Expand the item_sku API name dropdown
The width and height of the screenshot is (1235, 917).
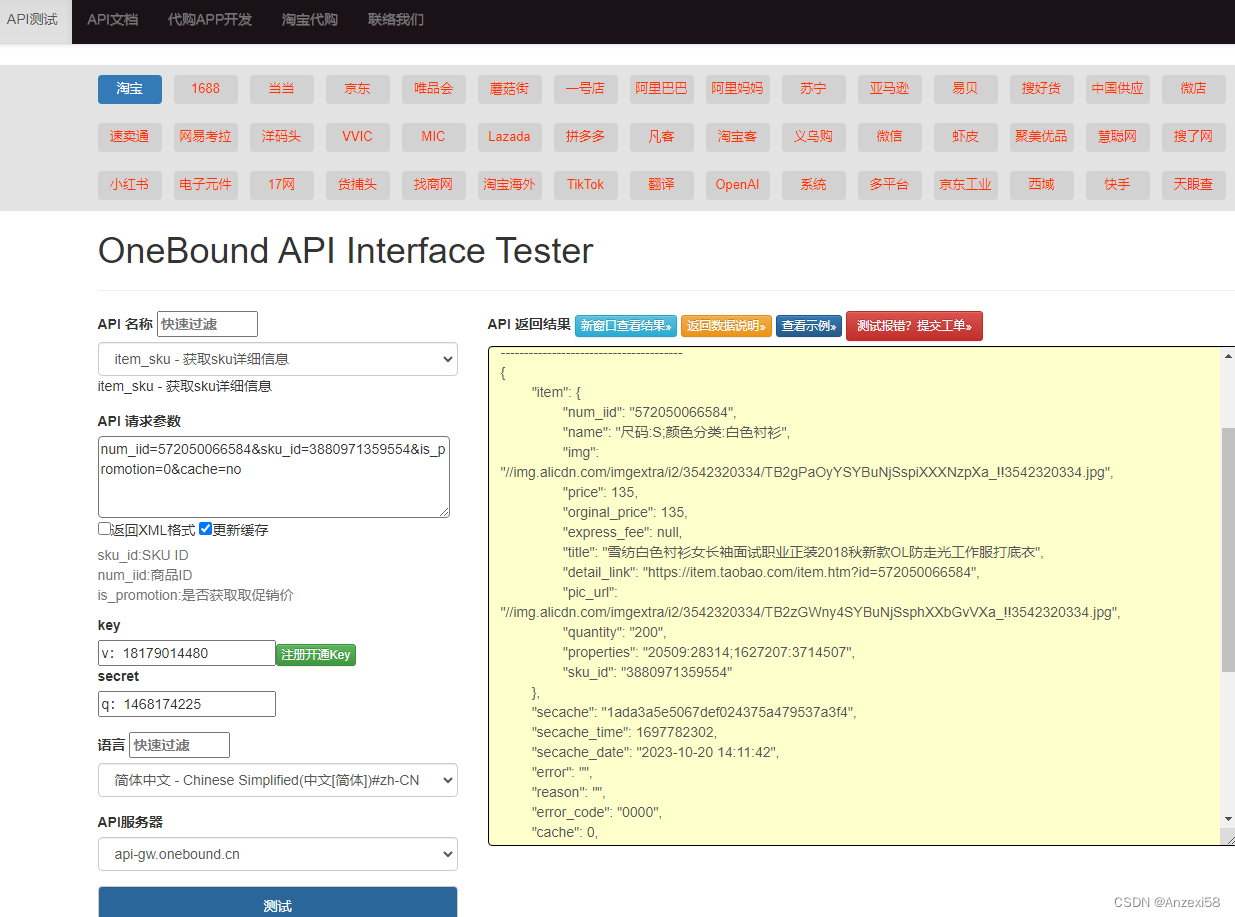tap(278, 359)
